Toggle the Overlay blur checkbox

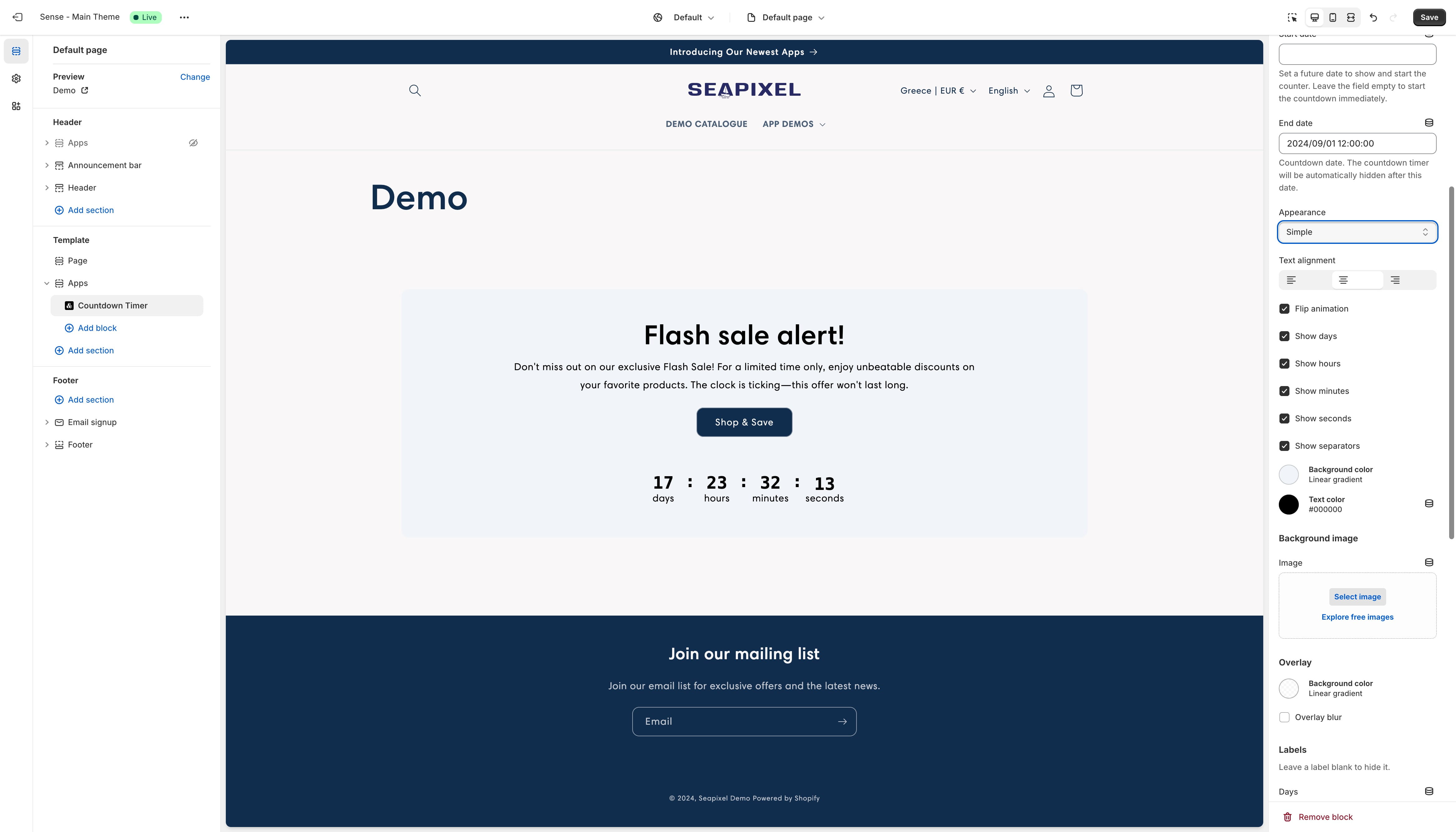coord(1284,717)
